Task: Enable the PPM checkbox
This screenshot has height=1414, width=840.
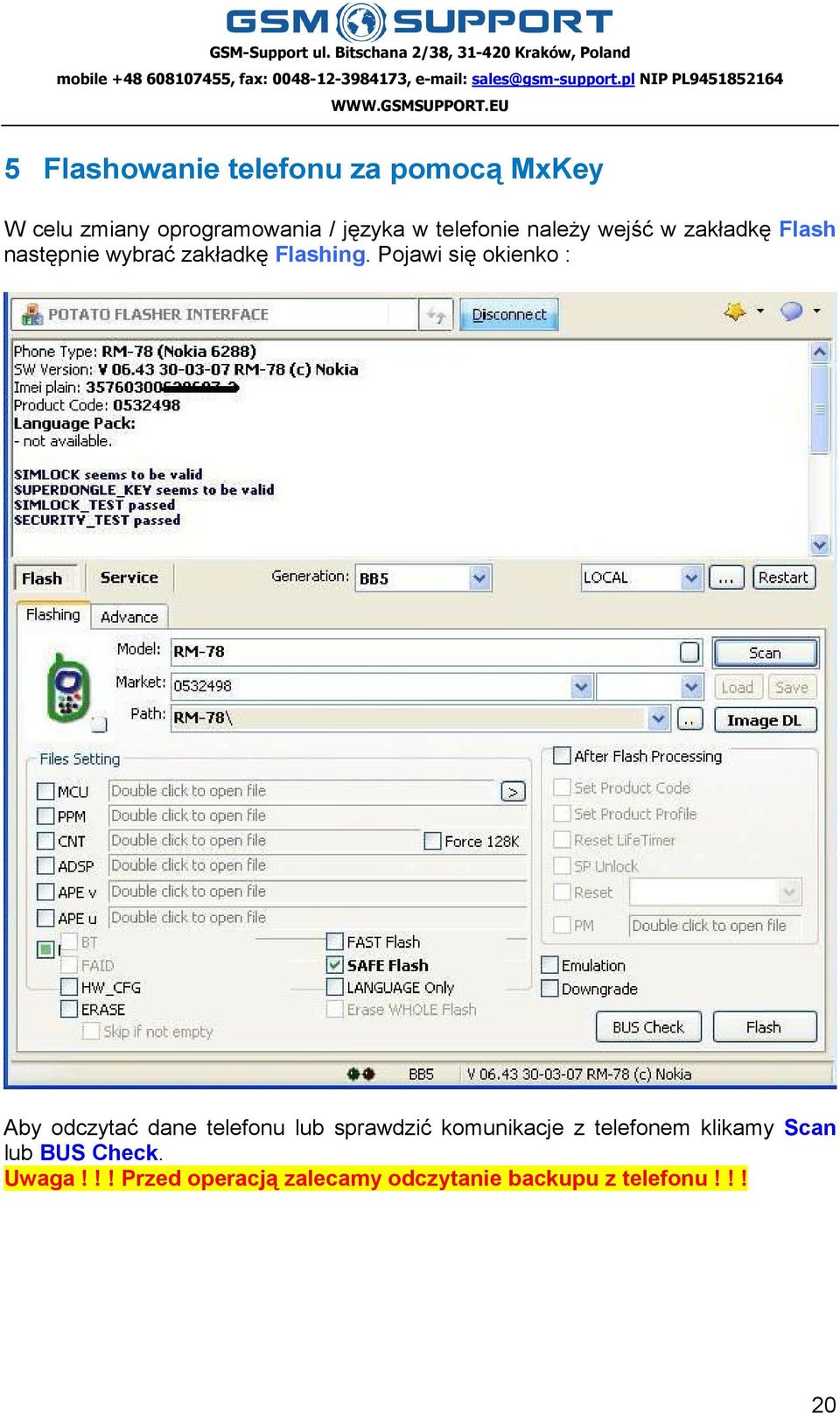Action: [46, 816]
